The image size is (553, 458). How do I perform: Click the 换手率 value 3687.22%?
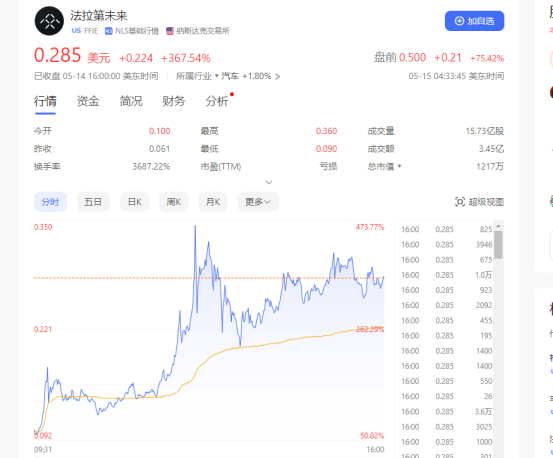tap(151, 166)
